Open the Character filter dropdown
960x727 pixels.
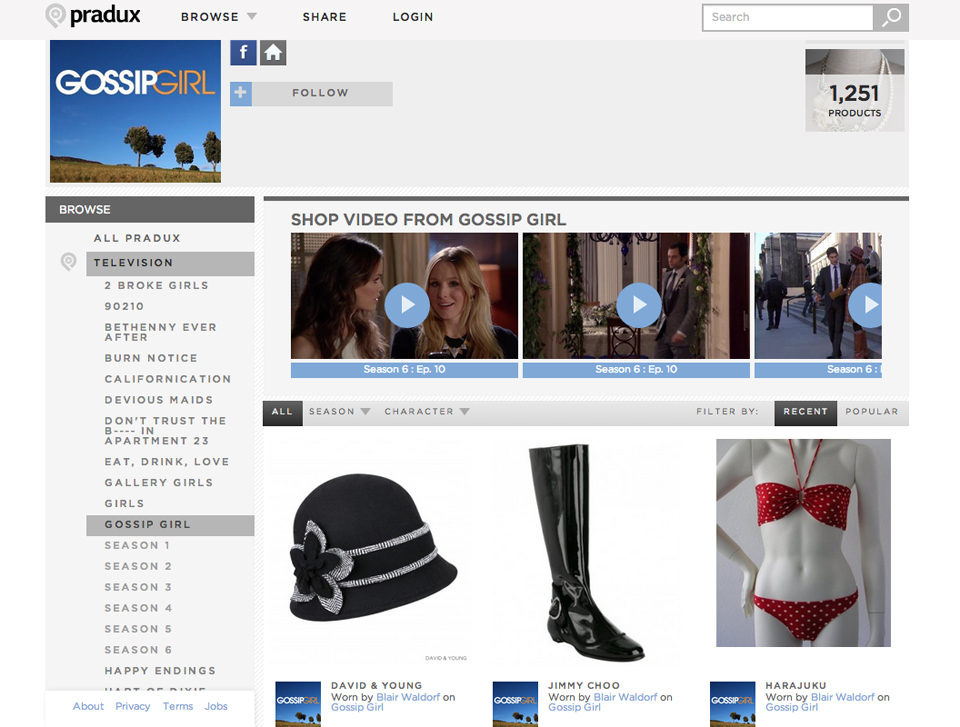(x=427, y=412)
